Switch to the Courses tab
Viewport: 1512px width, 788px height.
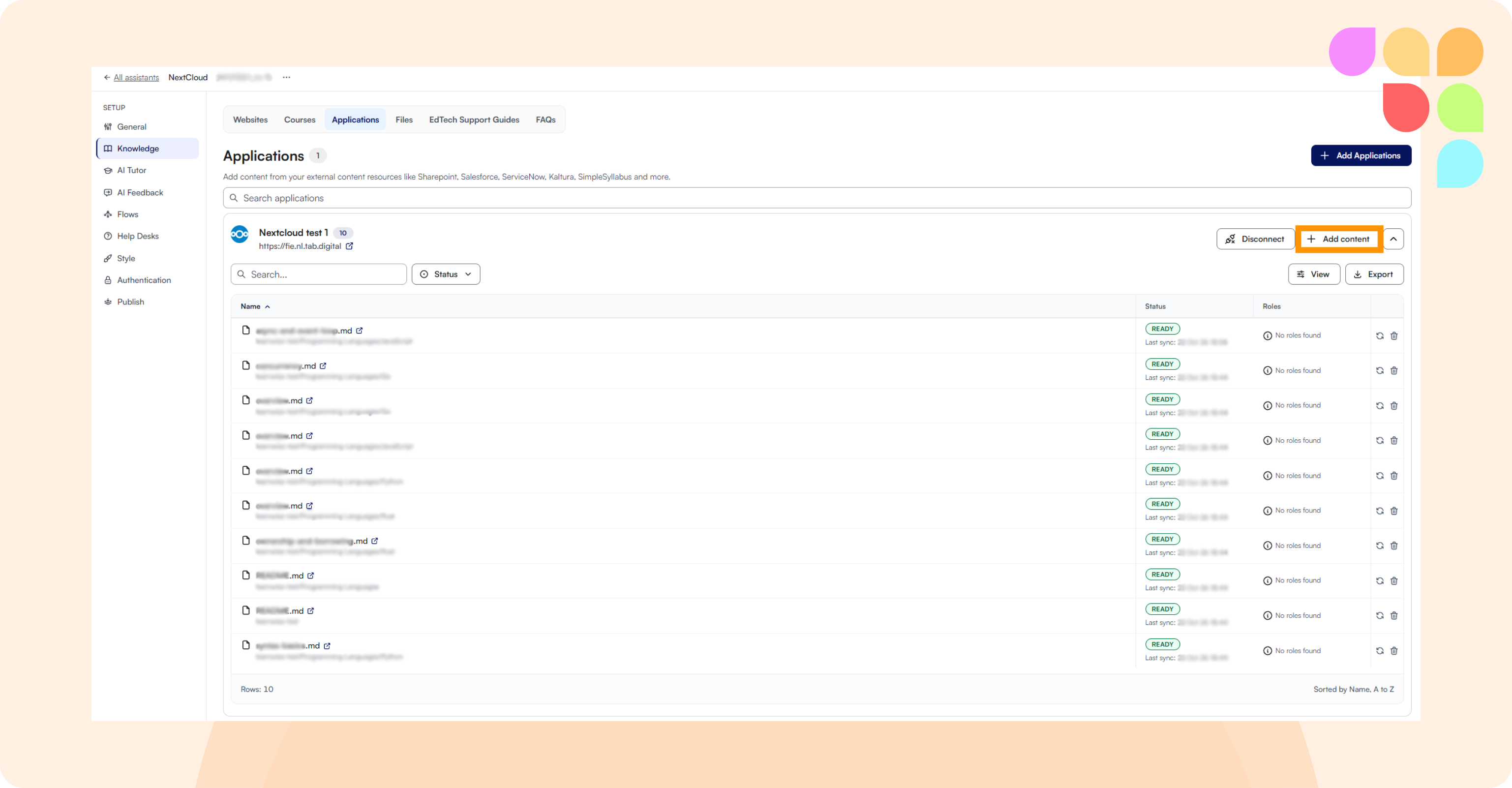pos(300,120)
